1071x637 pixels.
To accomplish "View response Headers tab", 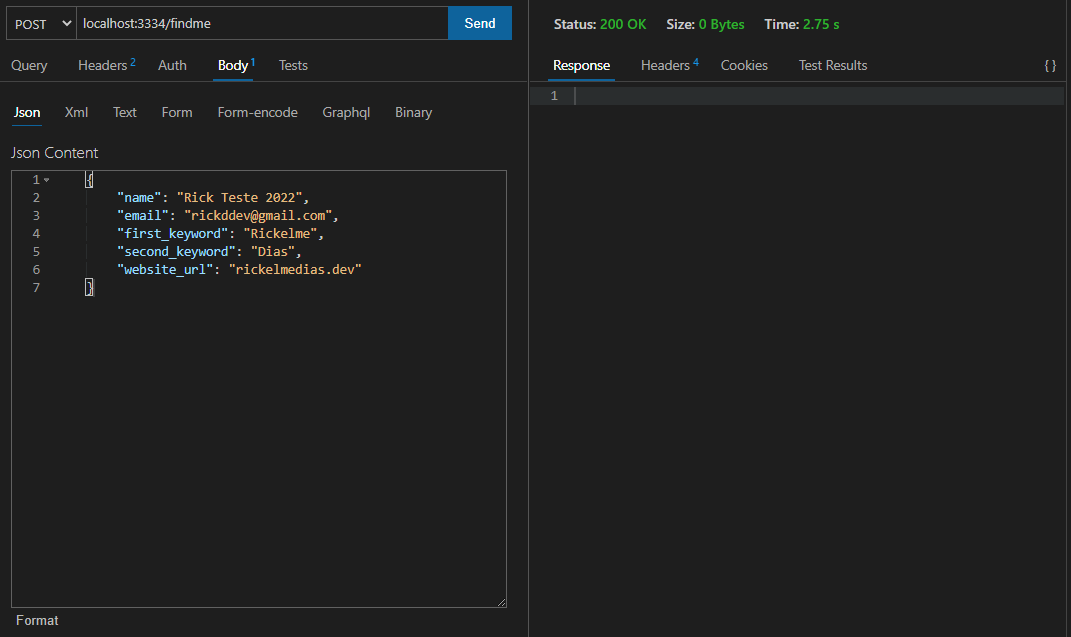I will [669, 66].
